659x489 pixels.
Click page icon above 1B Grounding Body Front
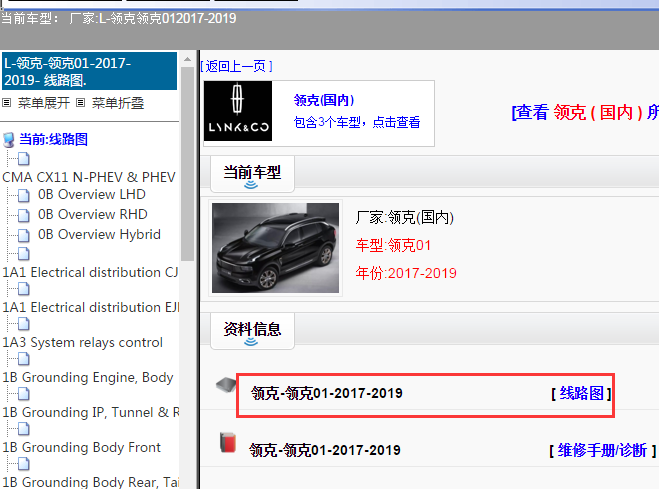(24, 429)
